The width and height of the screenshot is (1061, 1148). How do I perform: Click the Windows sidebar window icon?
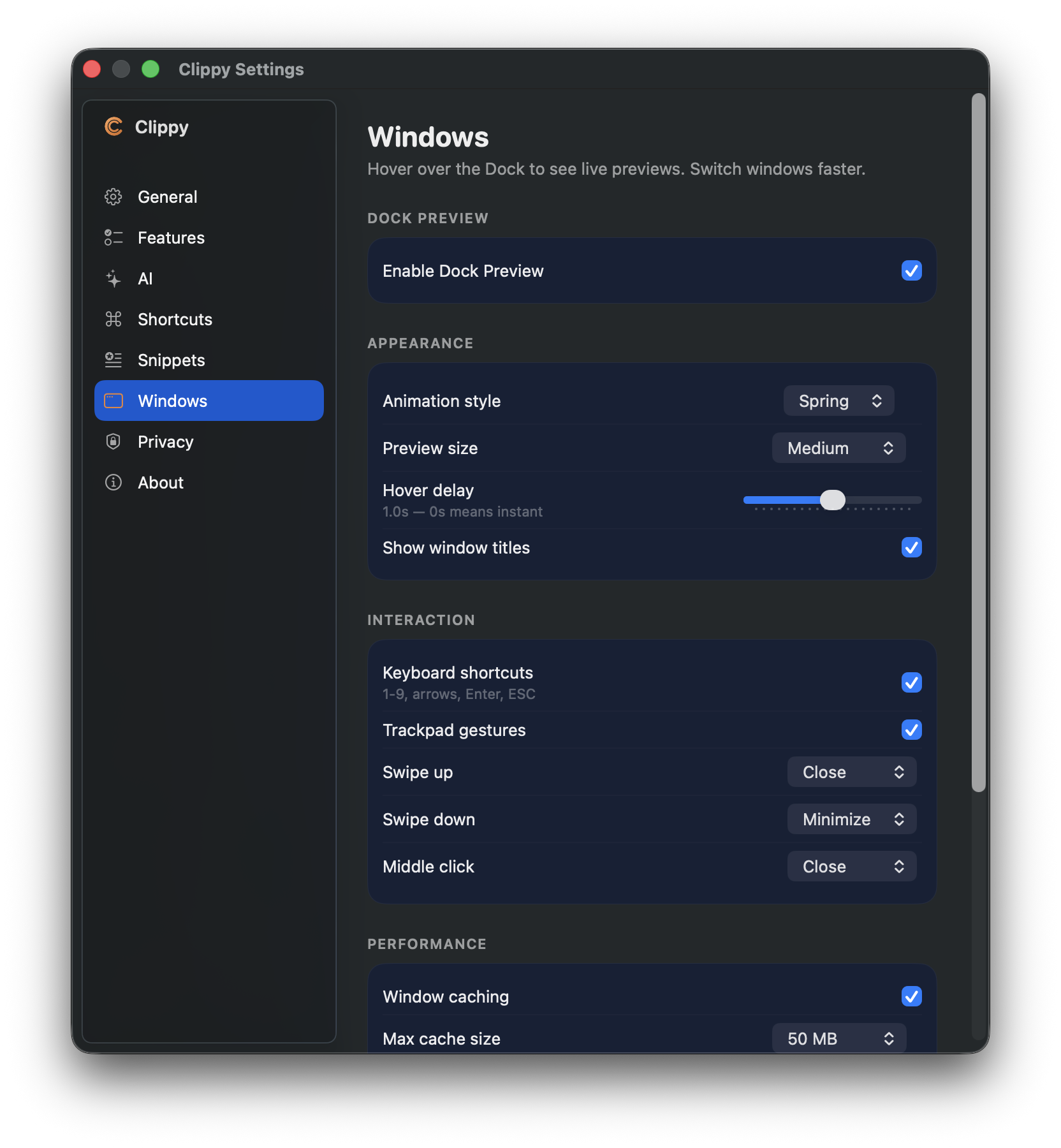point(113,401)
